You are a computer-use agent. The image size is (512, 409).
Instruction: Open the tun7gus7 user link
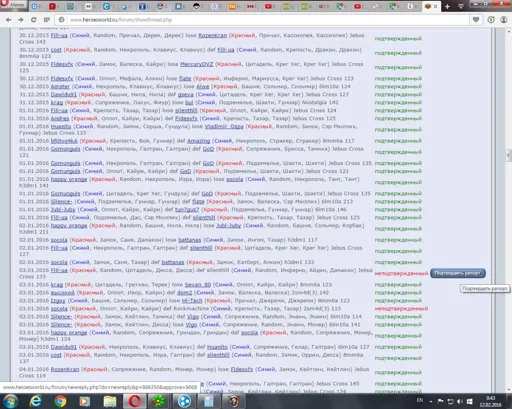[187, 209]
